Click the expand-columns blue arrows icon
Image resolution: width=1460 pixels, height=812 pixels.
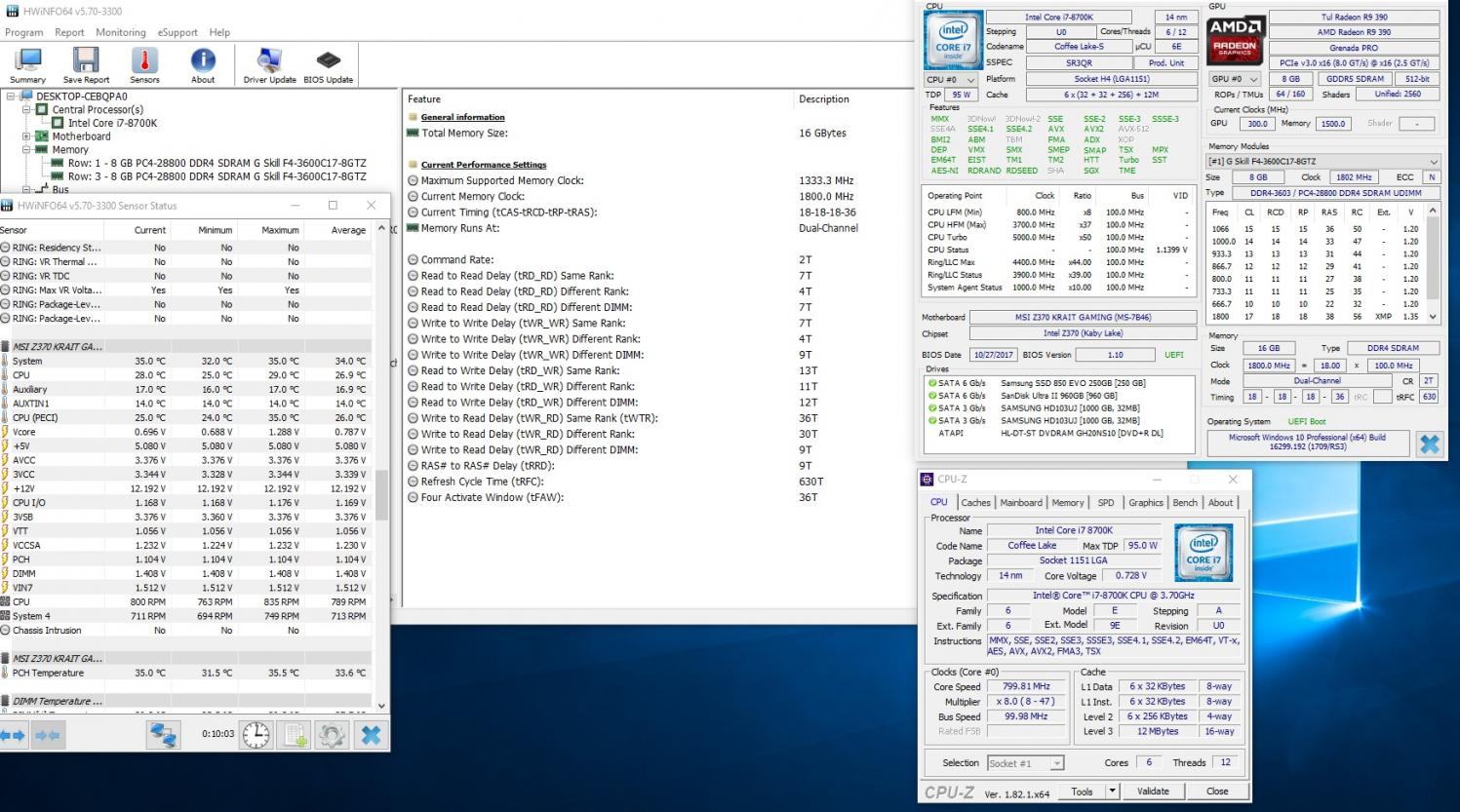click(x=13, y=735)
